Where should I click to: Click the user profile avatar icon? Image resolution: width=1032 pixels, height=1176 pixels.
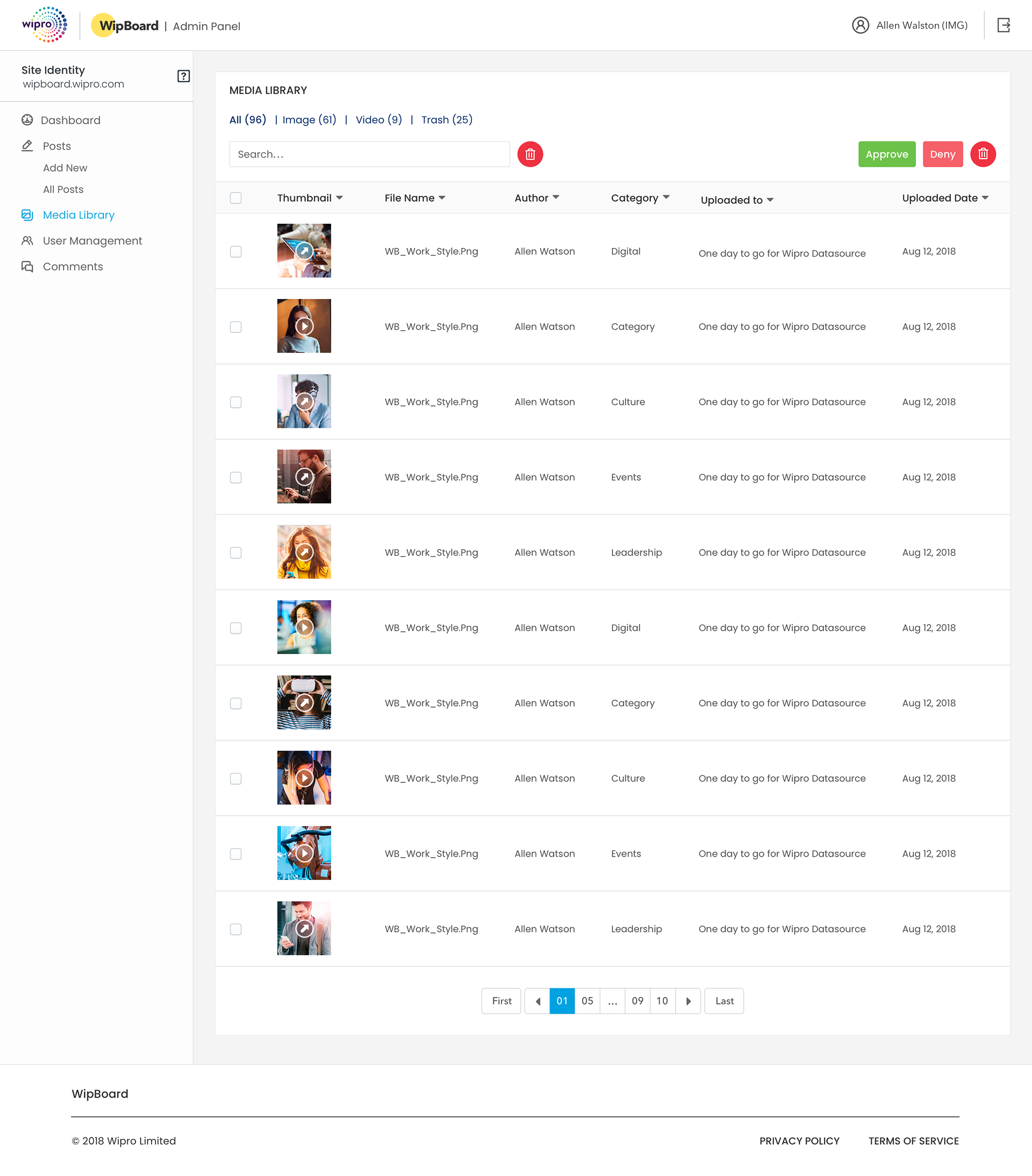(x=860, y=25)
